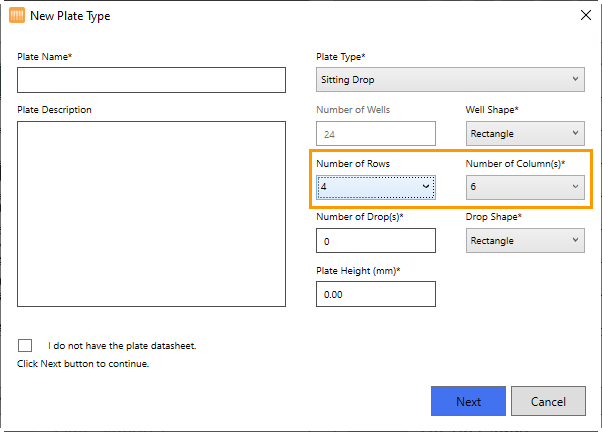Click the Next button
The height and width of the screenshot is (432, 602).
(x=468, y=401)
